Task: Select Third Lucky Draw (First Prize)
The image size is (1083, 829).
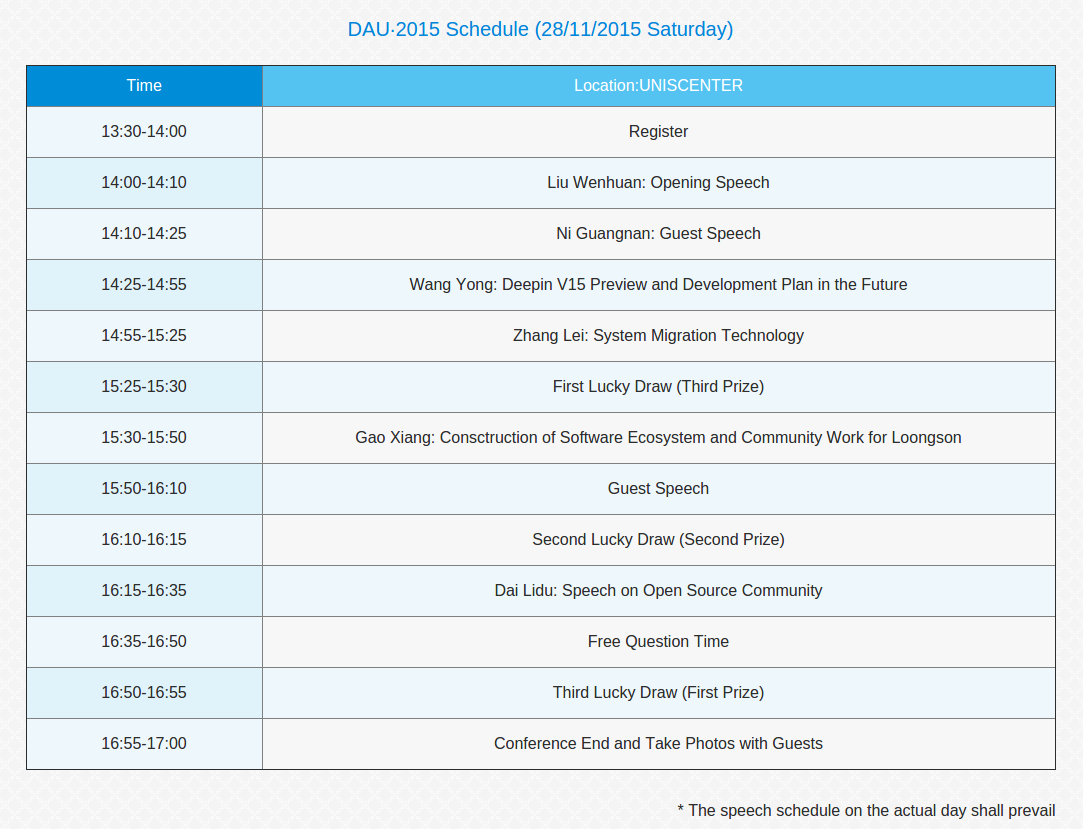Action: pos(659,693)
